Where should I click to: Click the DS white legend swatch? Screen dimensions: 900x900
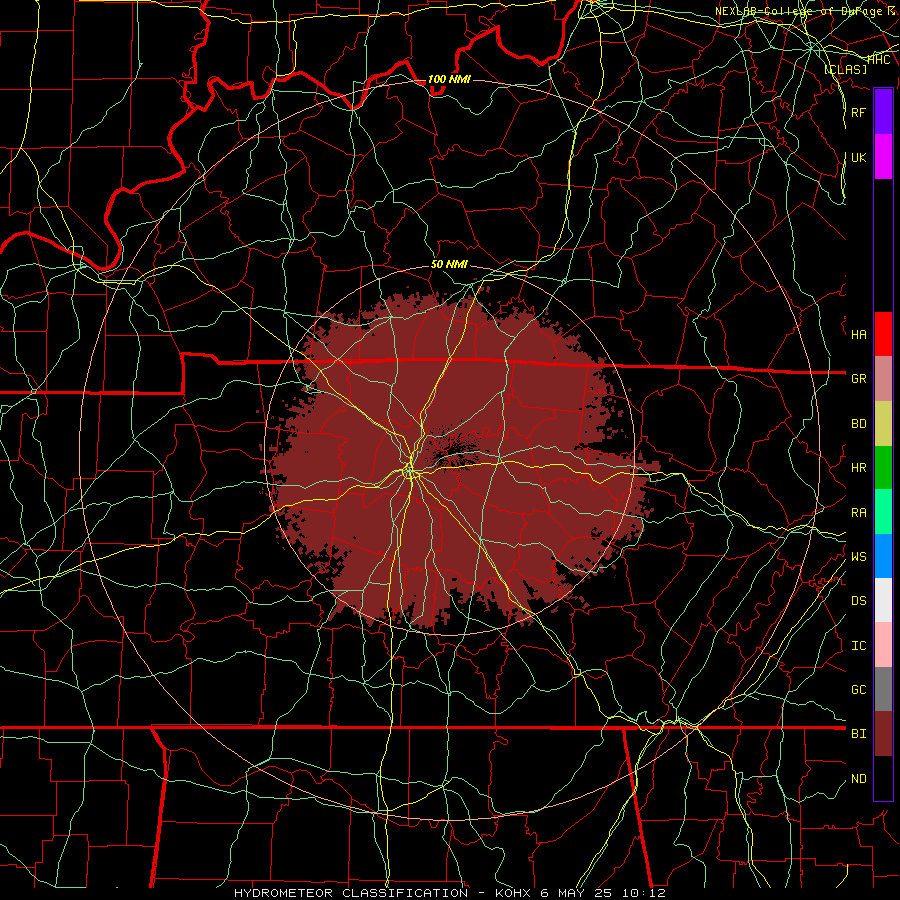click(883, 600)
